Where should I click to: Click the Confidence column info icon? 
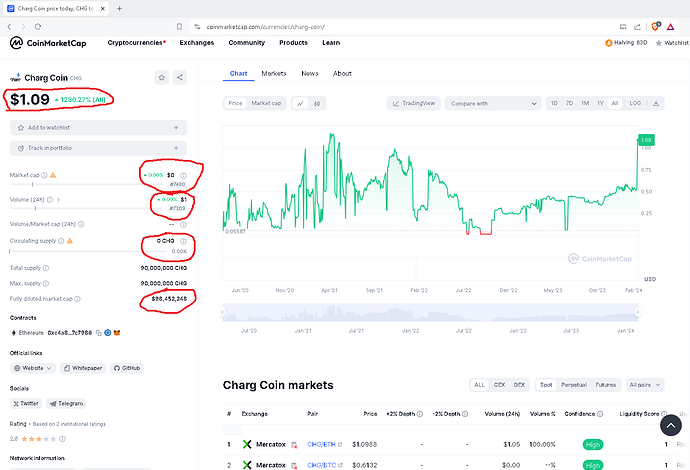(x=600, y=414)
